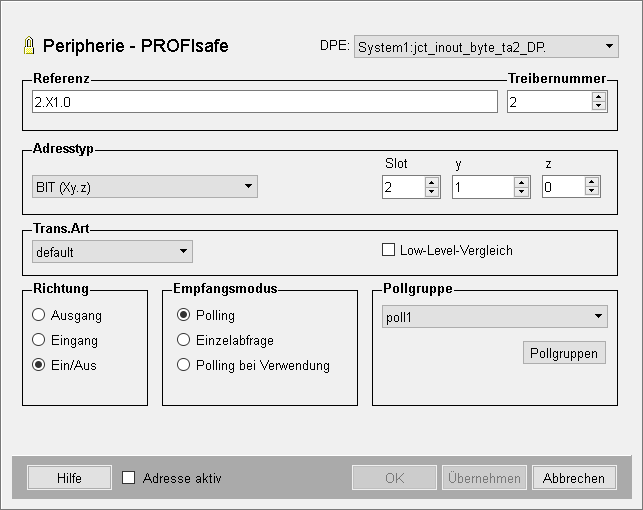The width and height of the screenshot is (643, 510).
Task: Enable the Low-Level-Vergleich checkbox
Action: pos(388,250)
